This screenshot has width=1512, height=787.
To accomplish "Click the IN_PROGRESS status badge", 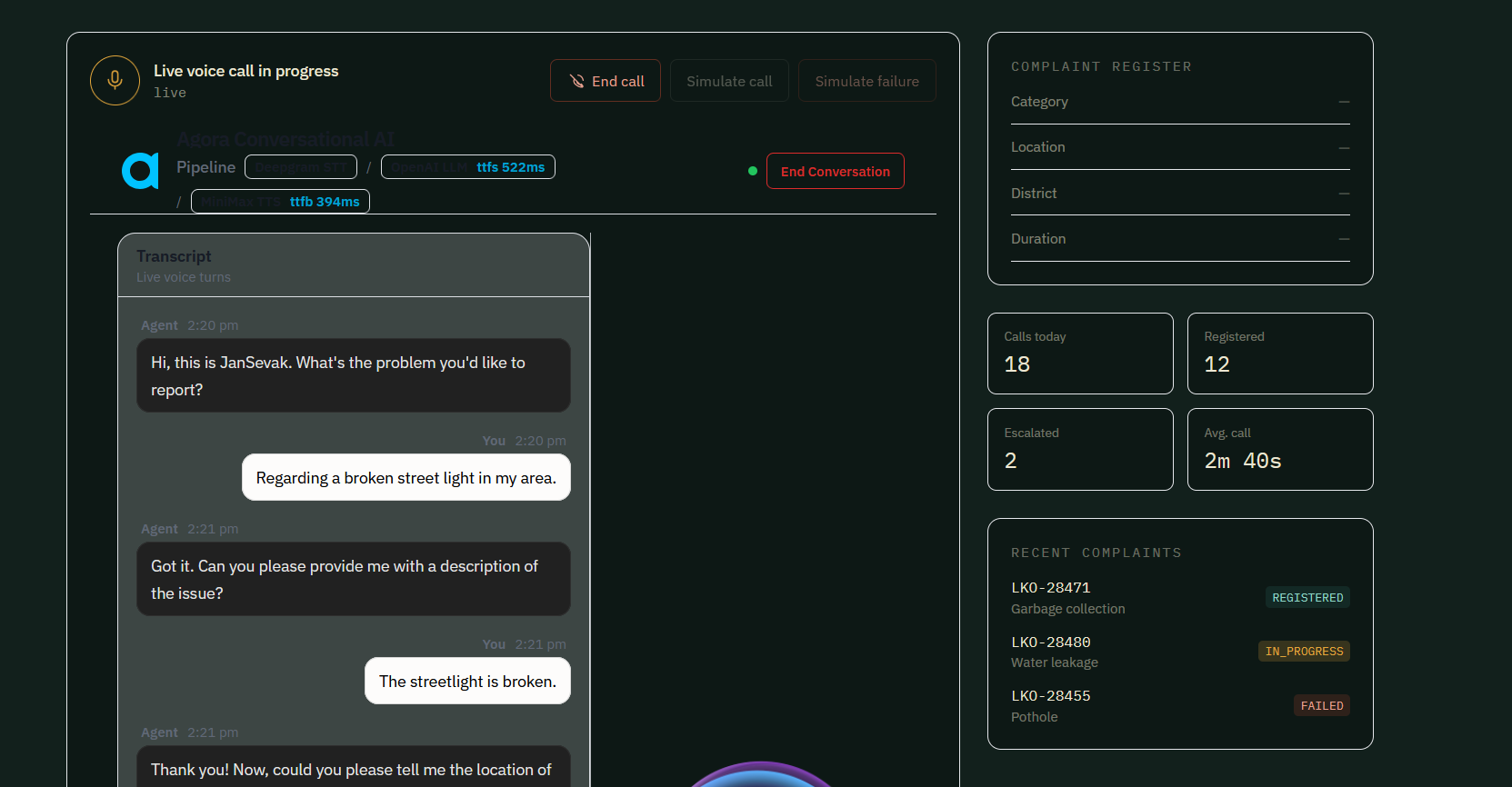I will pyautogui.click(x=1304, y=651).
